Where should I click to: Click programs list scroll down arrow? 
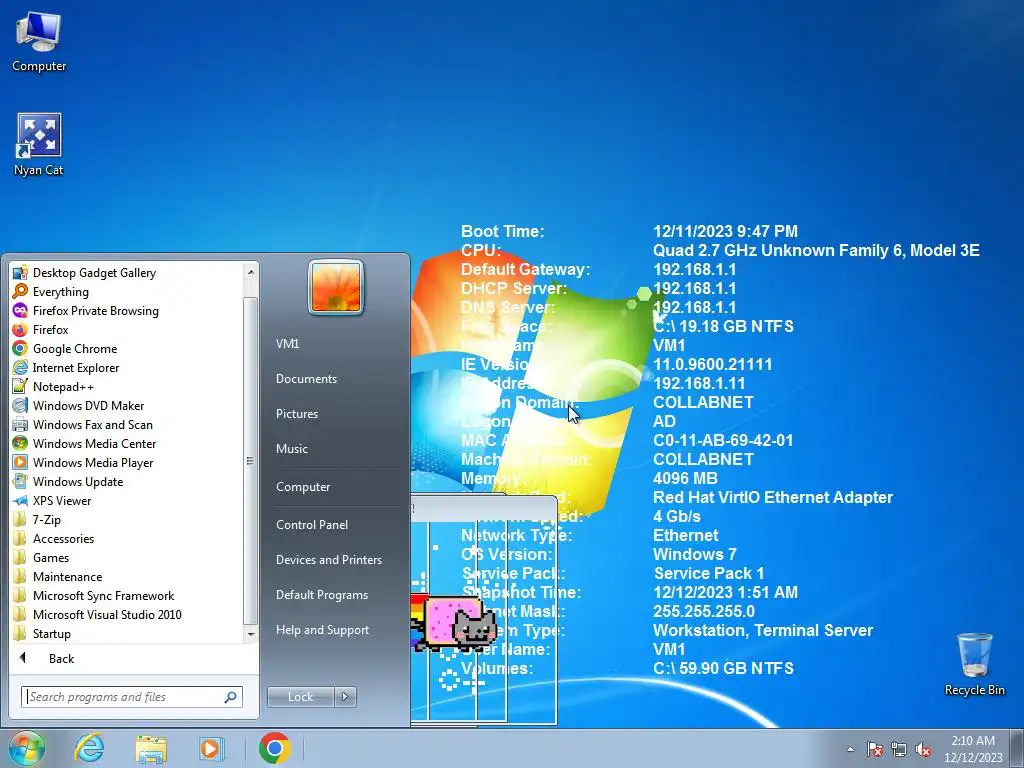(x=251, y=634)
